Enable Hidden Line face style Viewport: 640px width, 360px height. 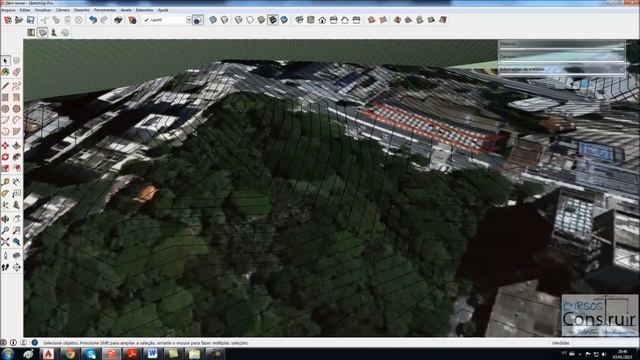(250, 20)
